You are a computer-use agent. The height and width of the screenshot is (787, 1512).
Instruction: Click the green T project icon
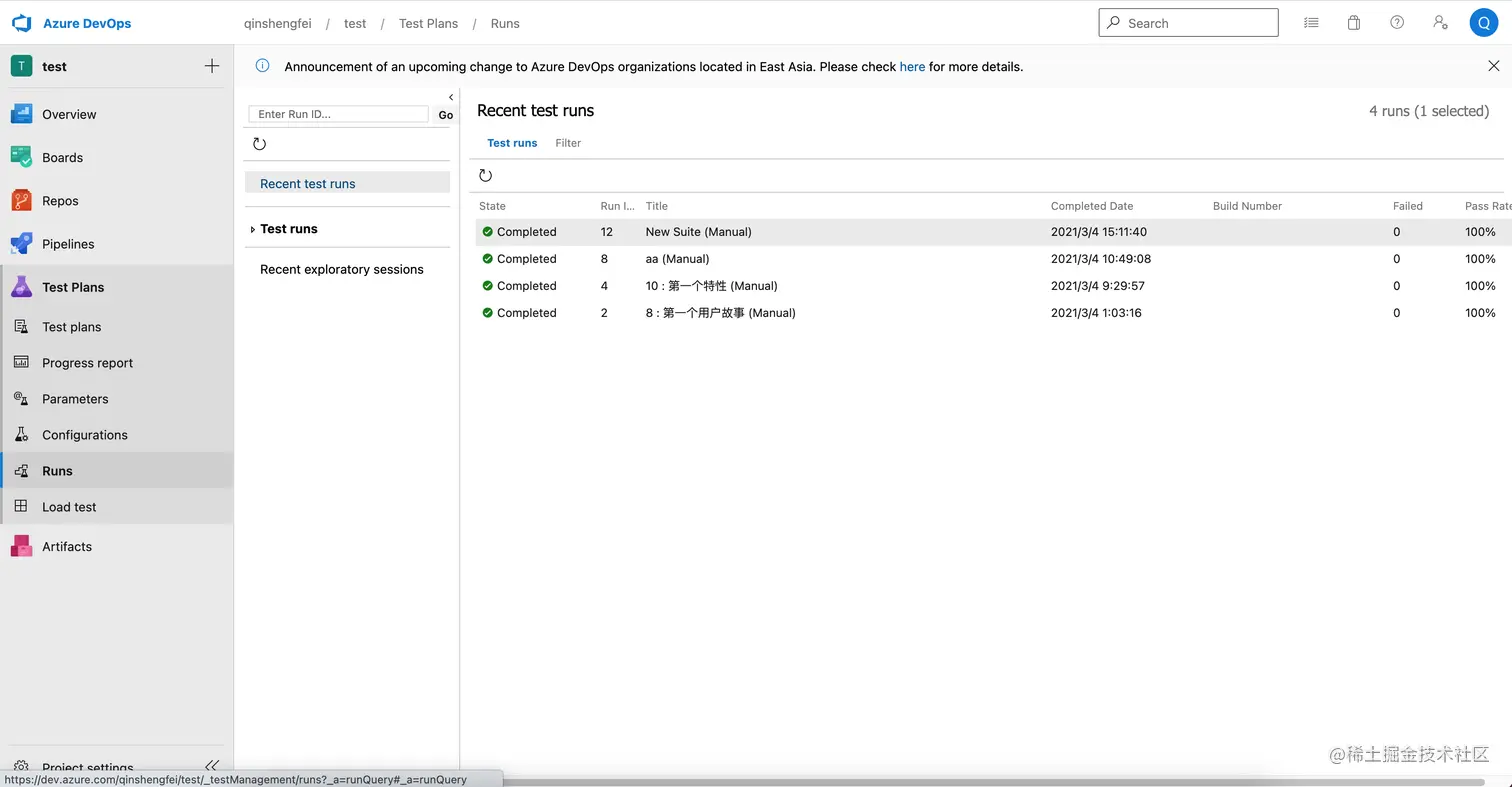(22, 66)
